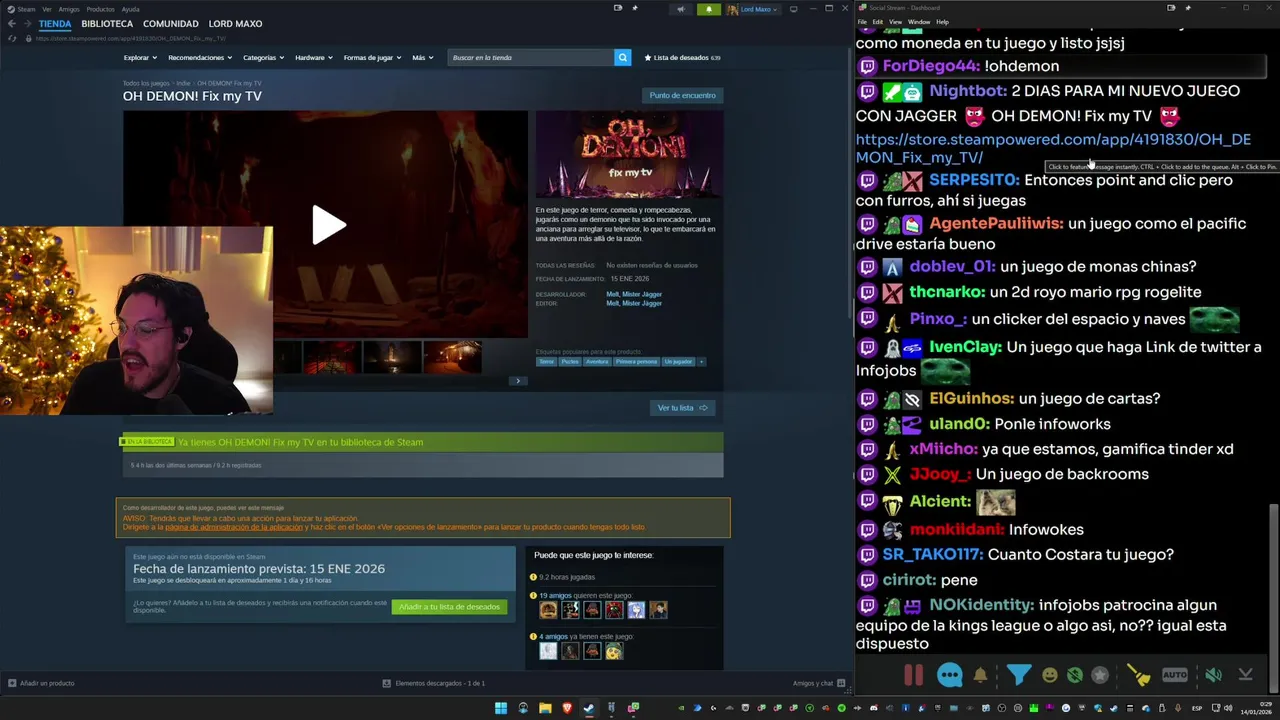The height and width of the screenshot is (720, 1280).
Task: Expand the Explorar store menu
Action: pyautogui.click(x=139, y=57)
